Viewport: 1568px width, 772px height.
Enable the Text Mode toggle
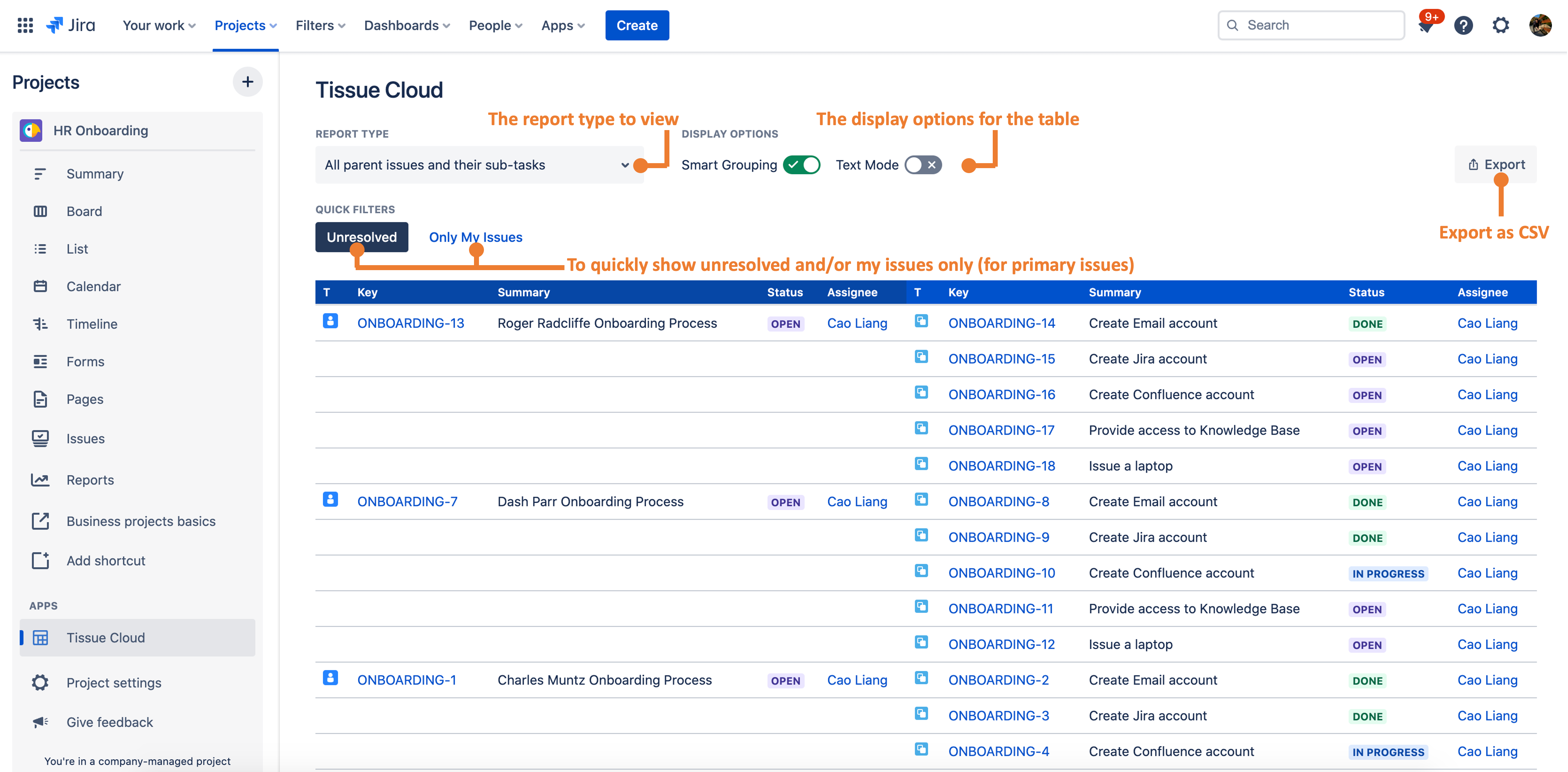tap(923, 165)
